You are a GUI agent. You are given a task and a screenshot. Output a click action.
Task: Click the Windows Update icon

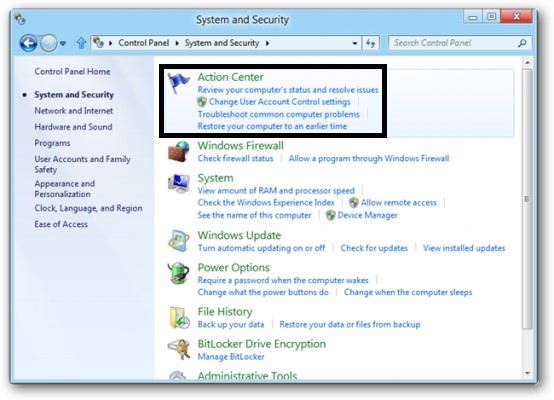tap(178, 241)
